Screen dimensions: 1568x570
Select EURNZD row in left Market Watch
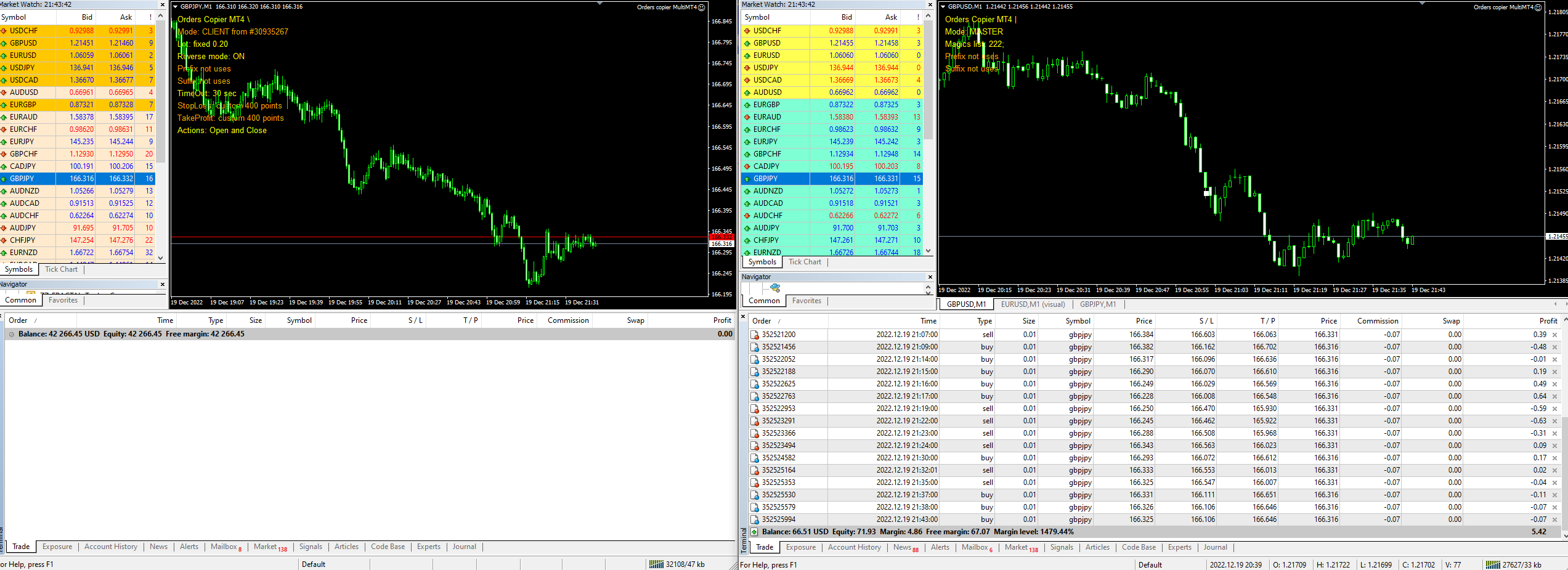click(x=78, y=253)
